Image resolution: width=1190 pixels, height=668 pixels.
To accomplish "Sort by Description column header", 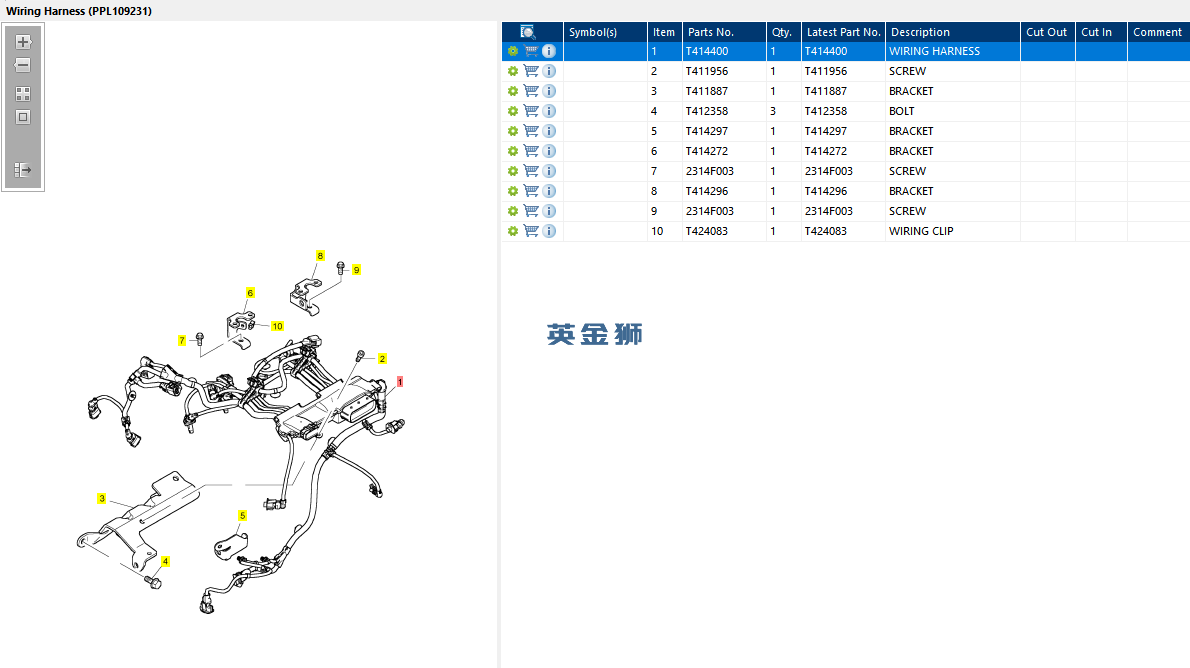I will [952, 32].
